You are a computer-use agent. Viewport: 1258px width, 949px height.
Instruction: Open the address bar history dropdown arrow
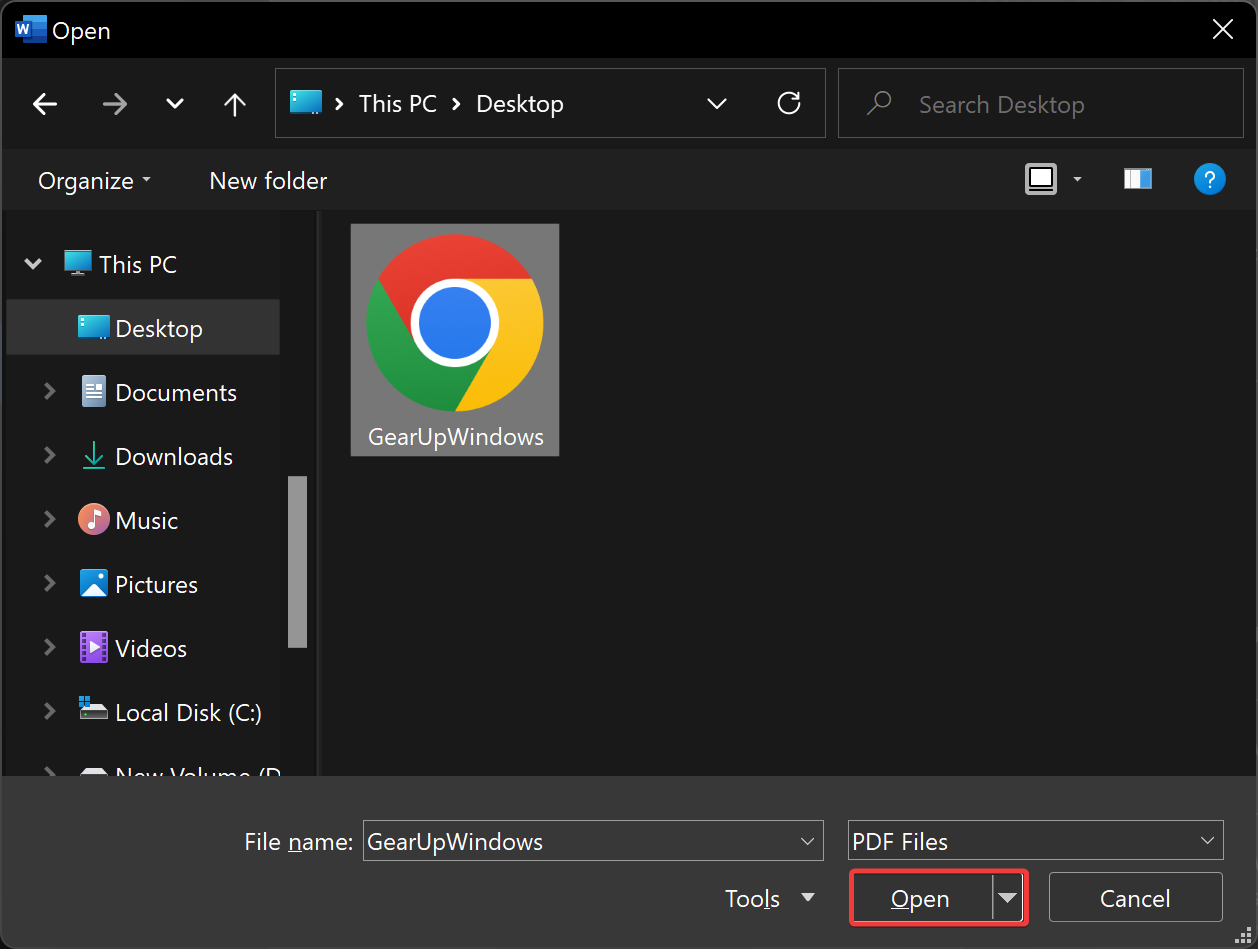pyautogui.click(x=717, y=104)
